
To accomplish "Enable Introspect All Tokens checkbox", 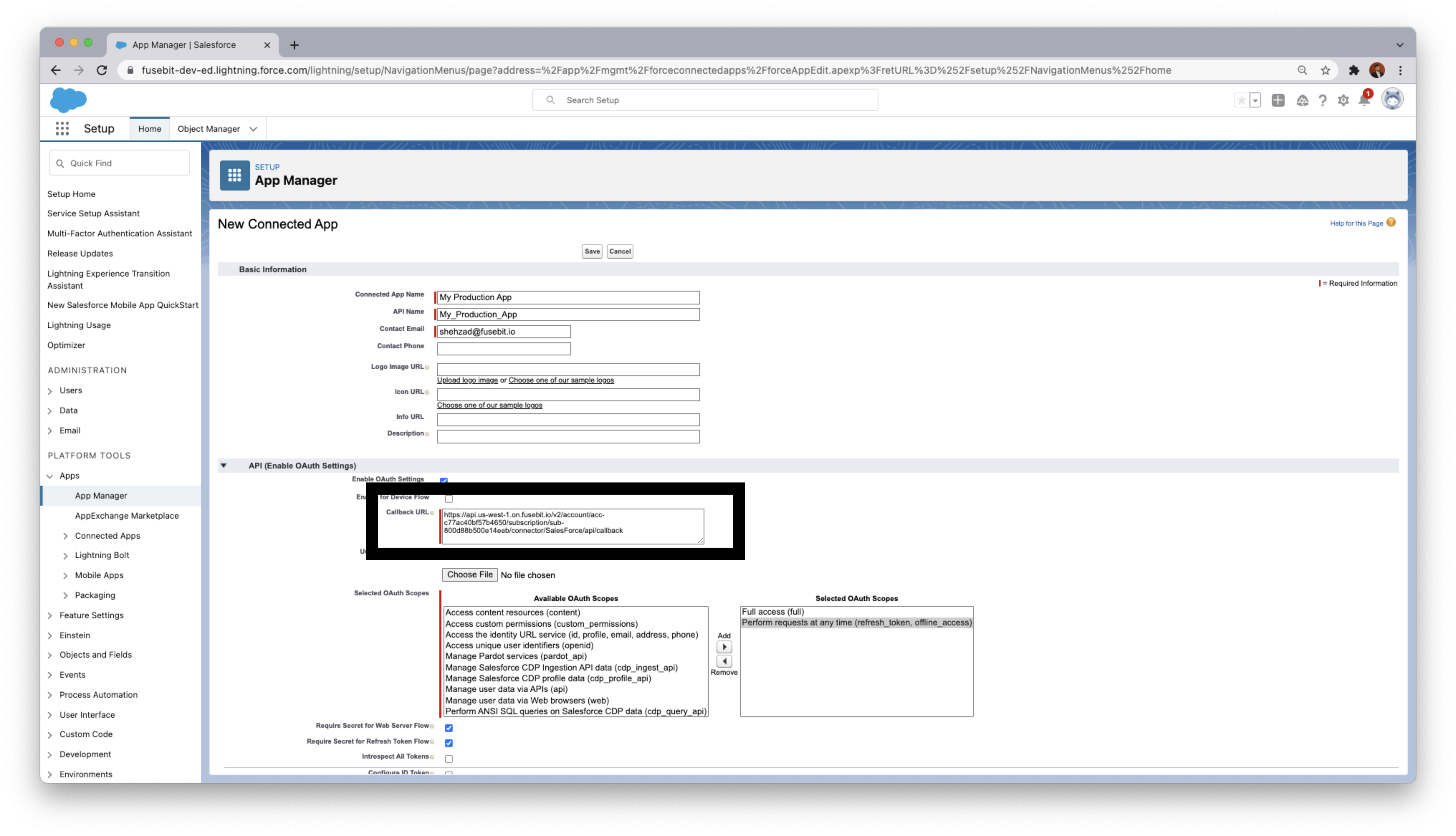I will tap(449, 759).
